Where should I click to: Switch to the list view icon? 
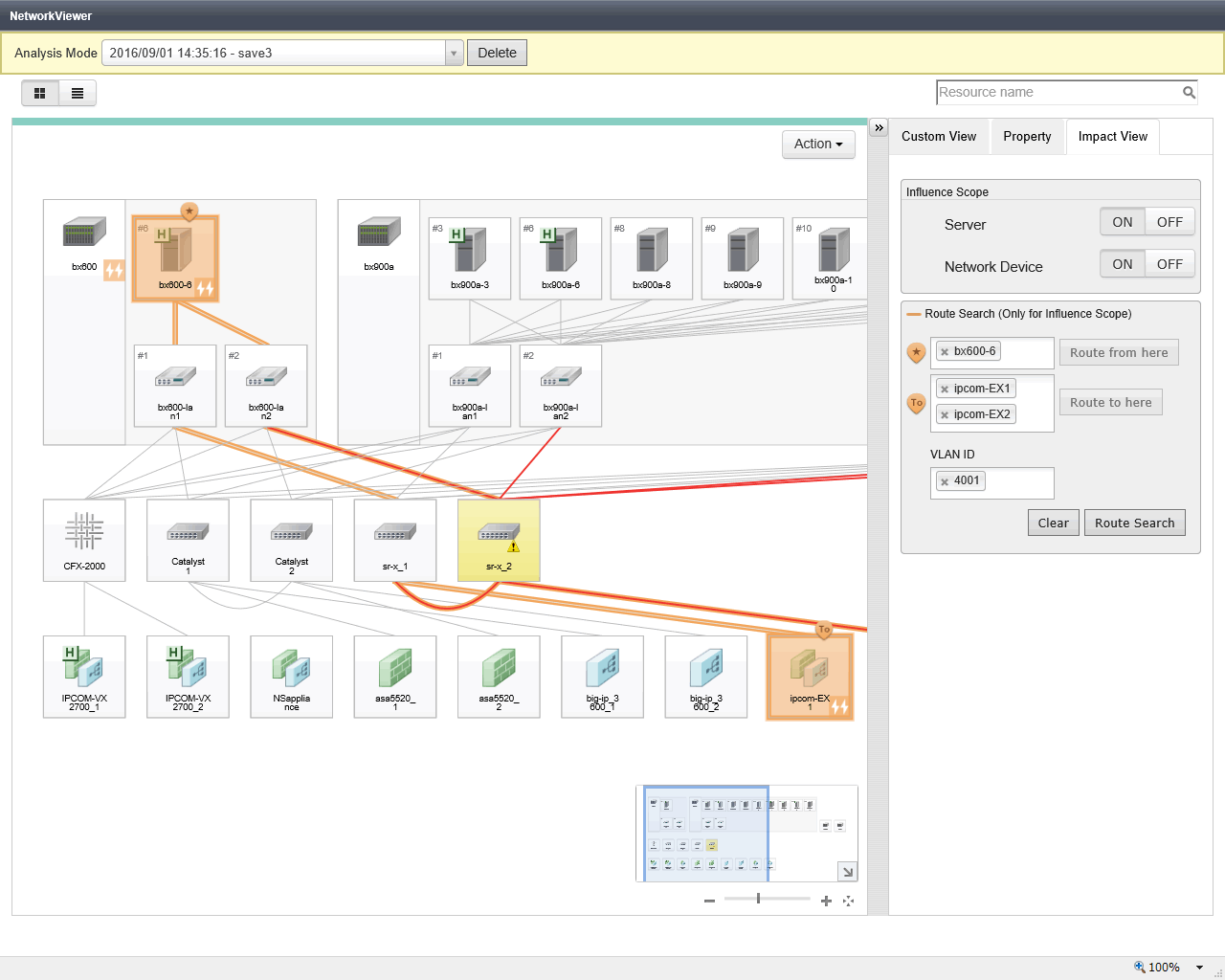click(x=78, y=93)
